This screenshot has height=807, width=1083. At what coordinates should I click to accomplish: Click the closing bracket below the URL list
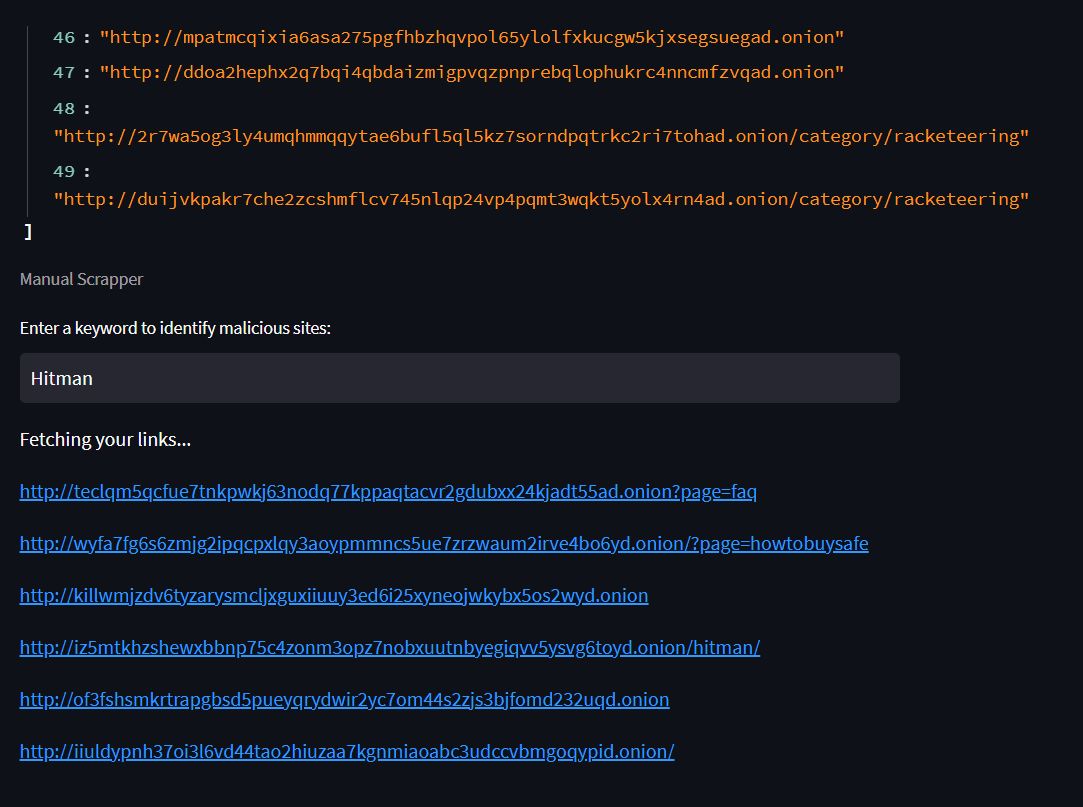(28, 231)
